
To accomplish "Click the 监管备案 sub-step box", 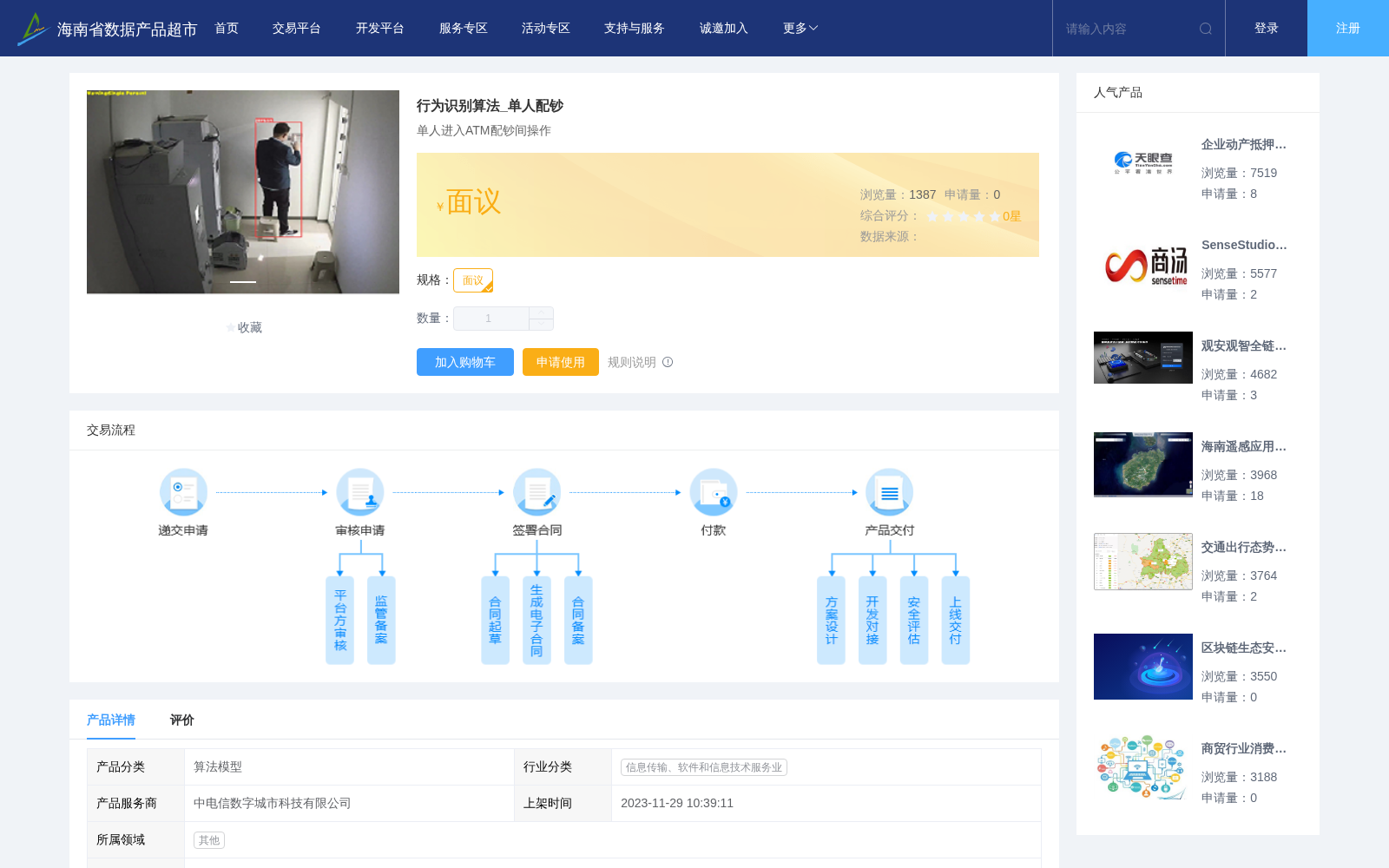I will (x=381, y=620).
